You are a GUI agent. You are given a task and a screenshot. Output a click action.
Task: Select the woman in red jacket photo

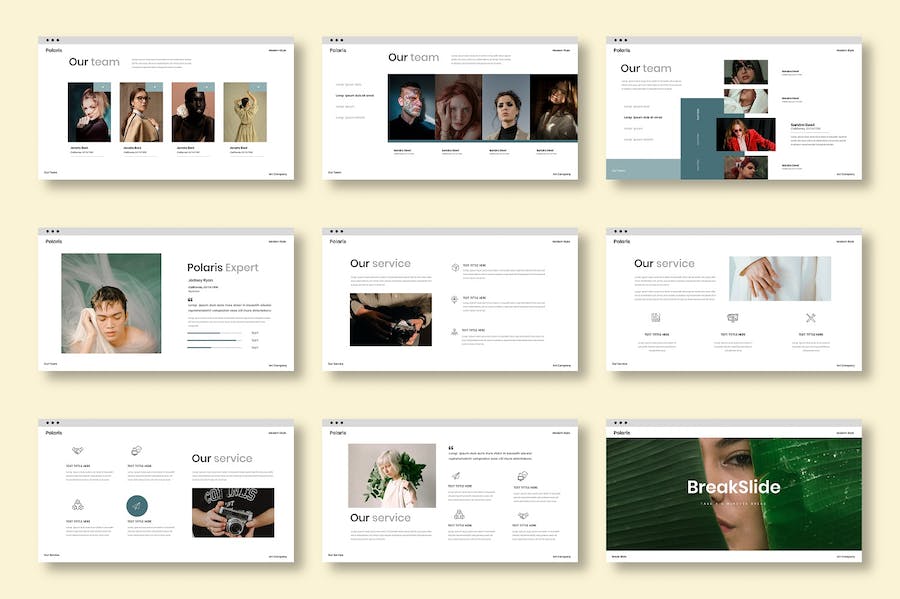coord(746,134)
